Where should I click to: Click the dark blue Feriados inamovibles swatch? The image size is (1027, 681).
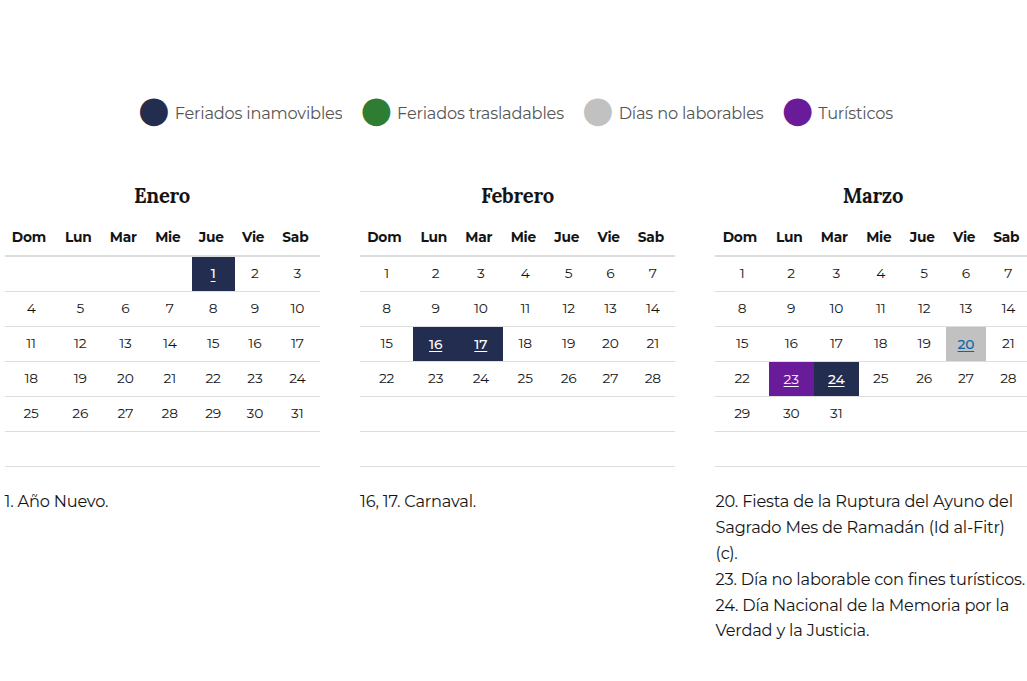coord(154,113)
